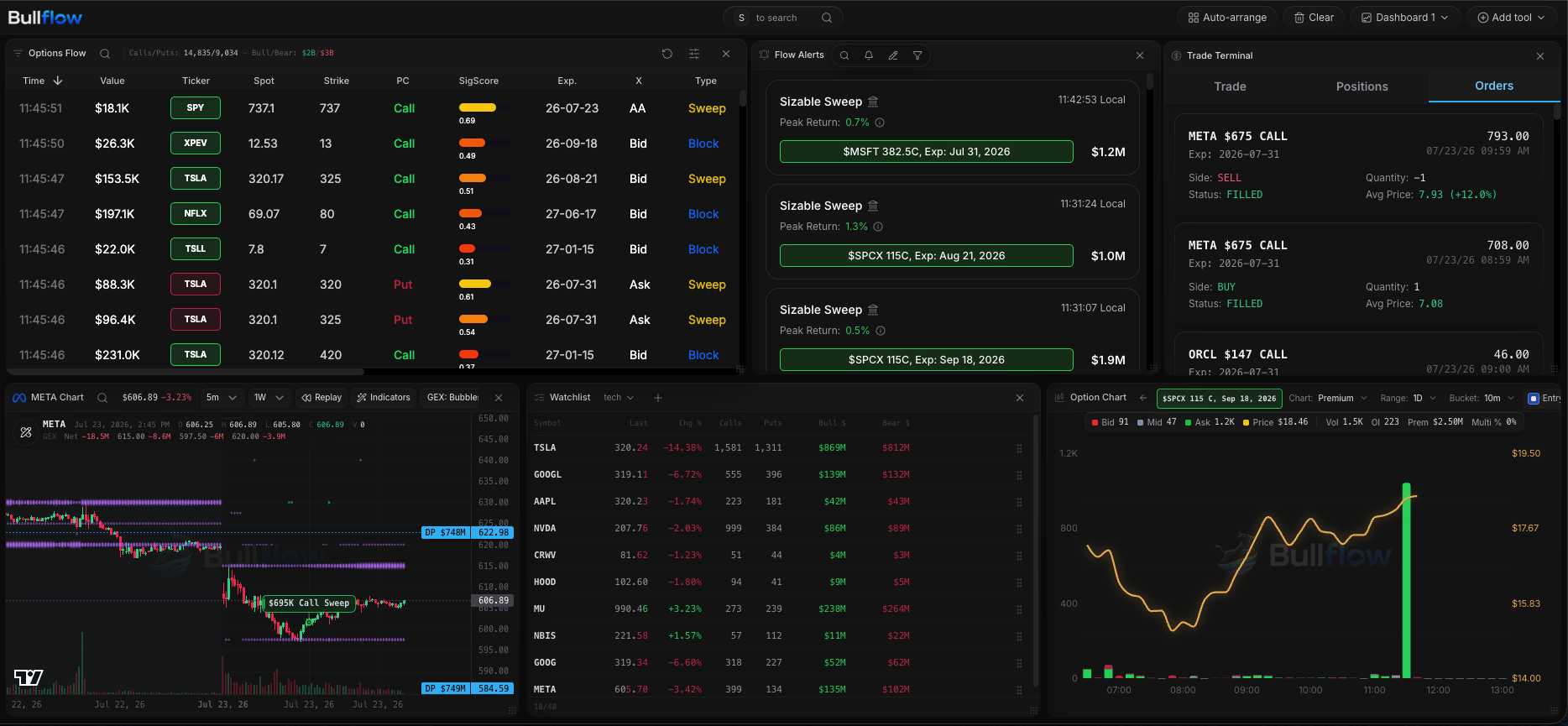Open the funnel filter in Flow Alerts
Image resolution: width=1568 pixels, height=726 pixels.
coord(917,55)
